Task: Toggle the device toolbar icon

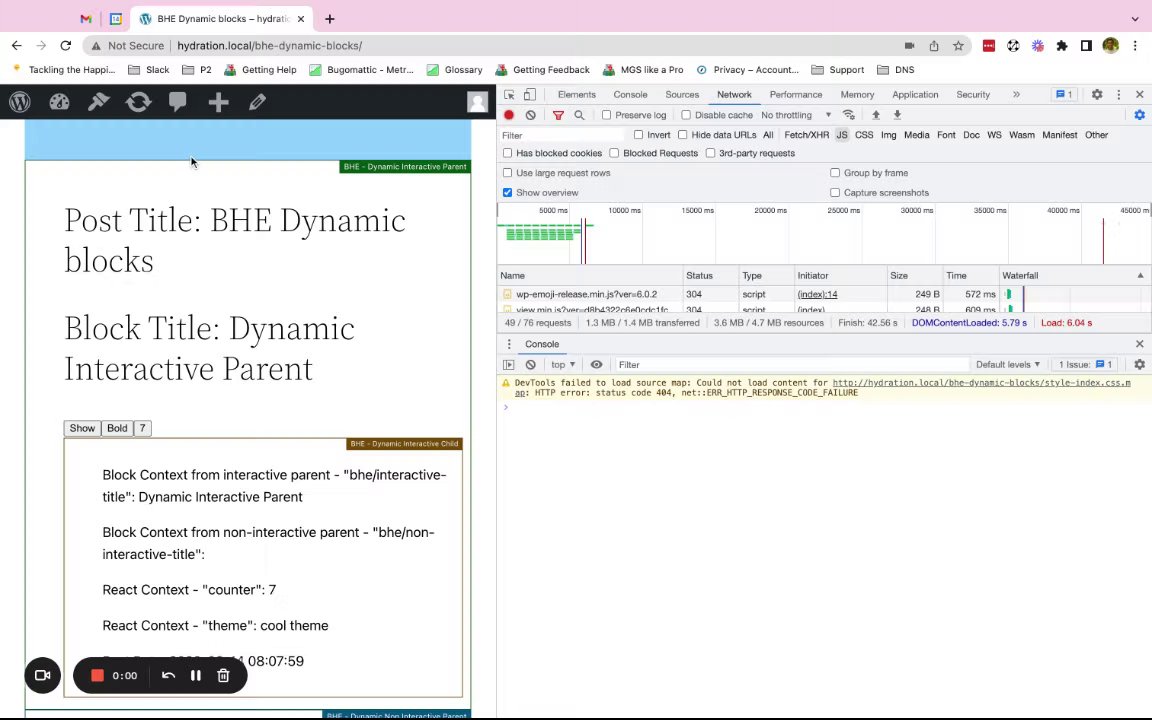Action: coord(530,95)
